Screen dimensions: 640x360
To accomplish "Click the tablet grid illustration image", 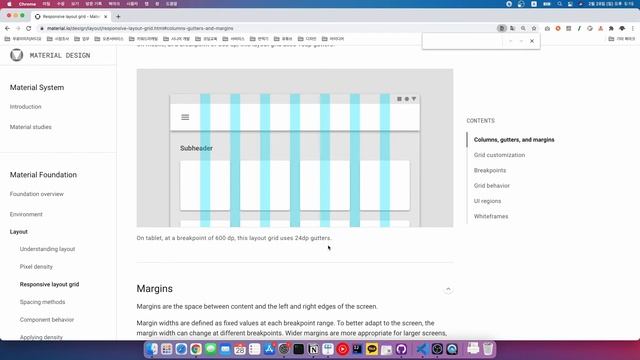I will (x=295, y=148).
